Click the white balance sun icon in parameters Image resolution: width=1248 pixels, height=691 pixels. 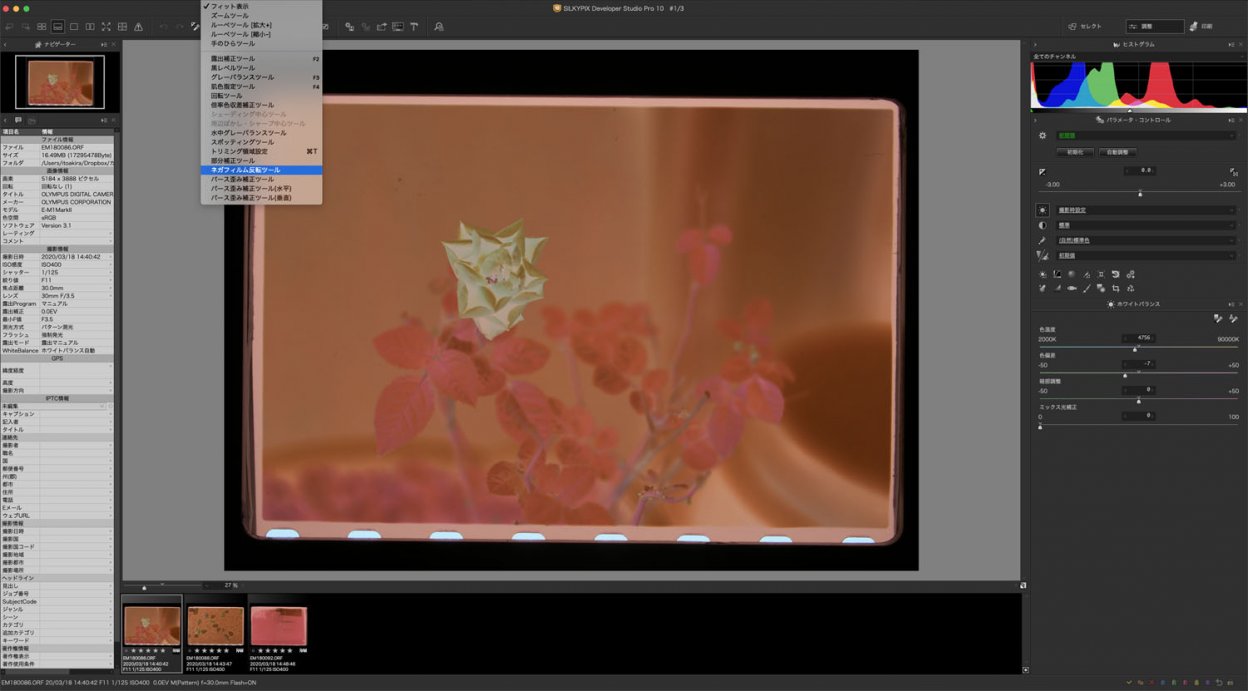tap(1043, 210)
